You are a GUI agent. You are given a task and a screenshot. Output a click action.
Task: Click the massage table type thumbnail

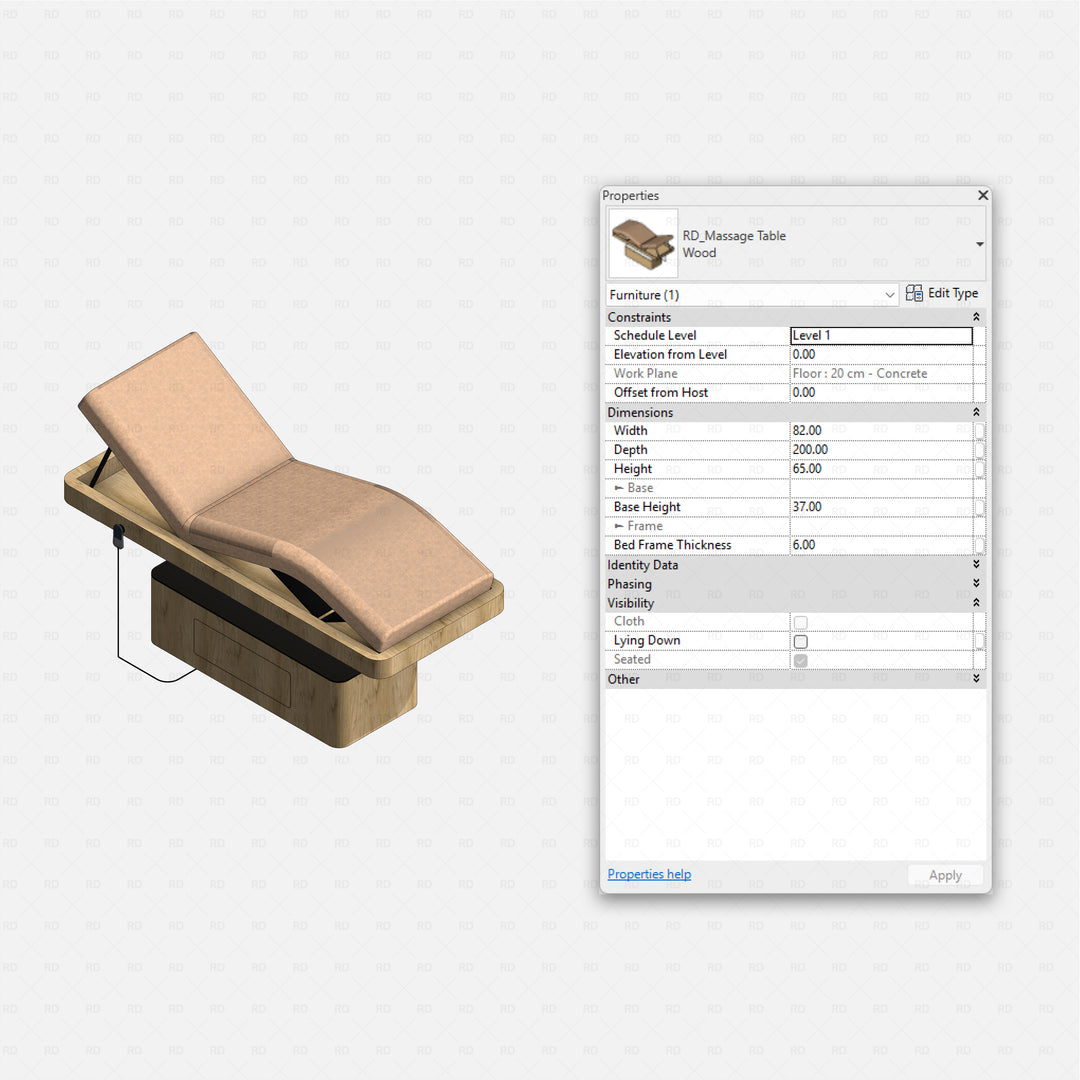coord(643,244)
